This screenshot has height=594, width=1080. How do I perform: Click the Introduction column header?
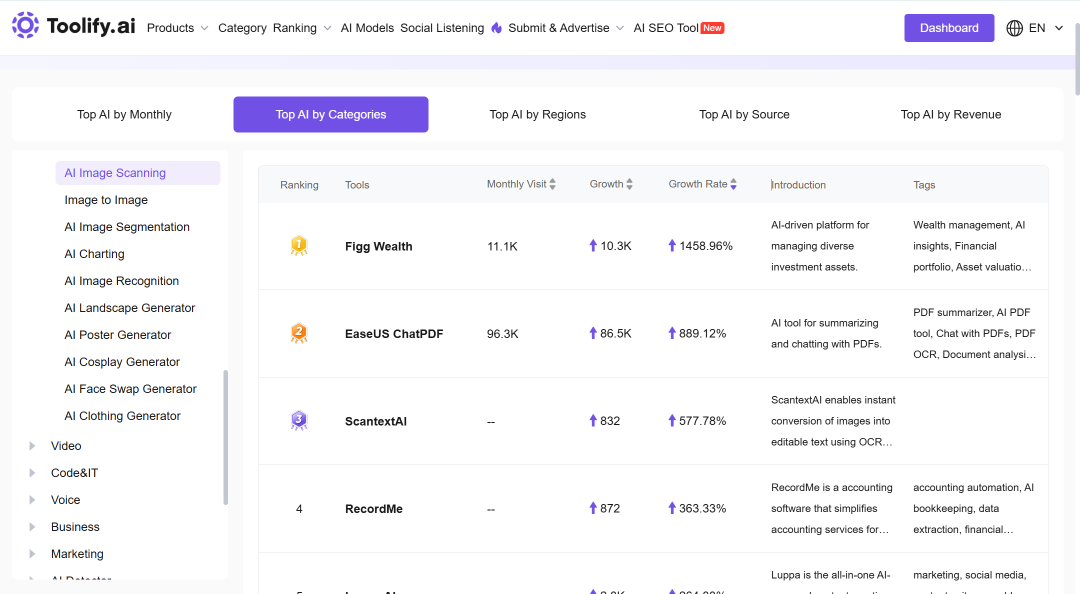tap(798, 185)
